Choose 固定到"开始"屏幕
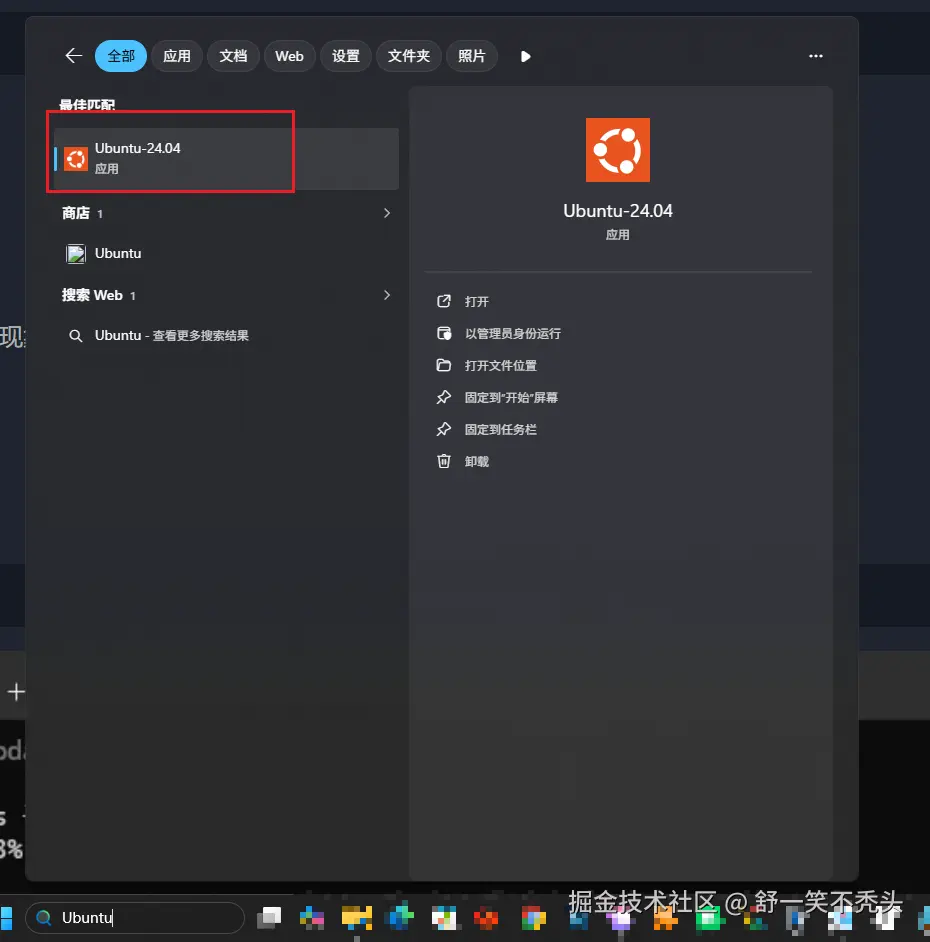This screenshot has width=930, height=942. (x=511, y=398)
